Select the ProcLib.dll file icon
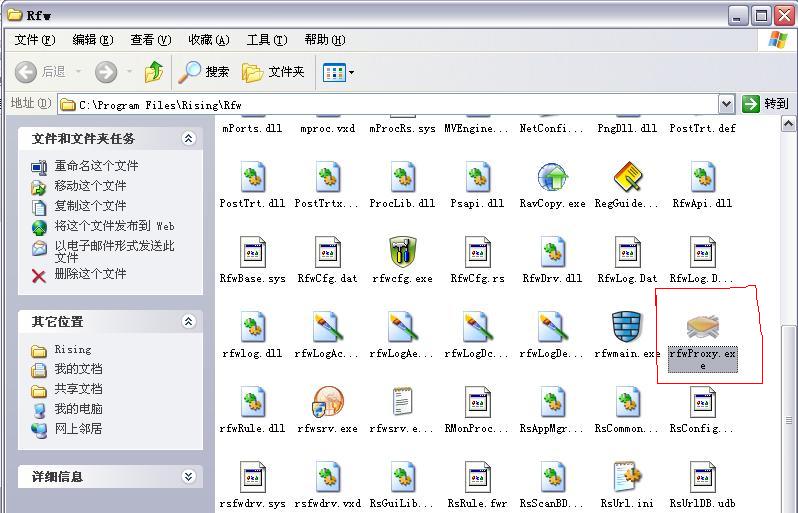The image size is (798, 513). tap(403, 177)
